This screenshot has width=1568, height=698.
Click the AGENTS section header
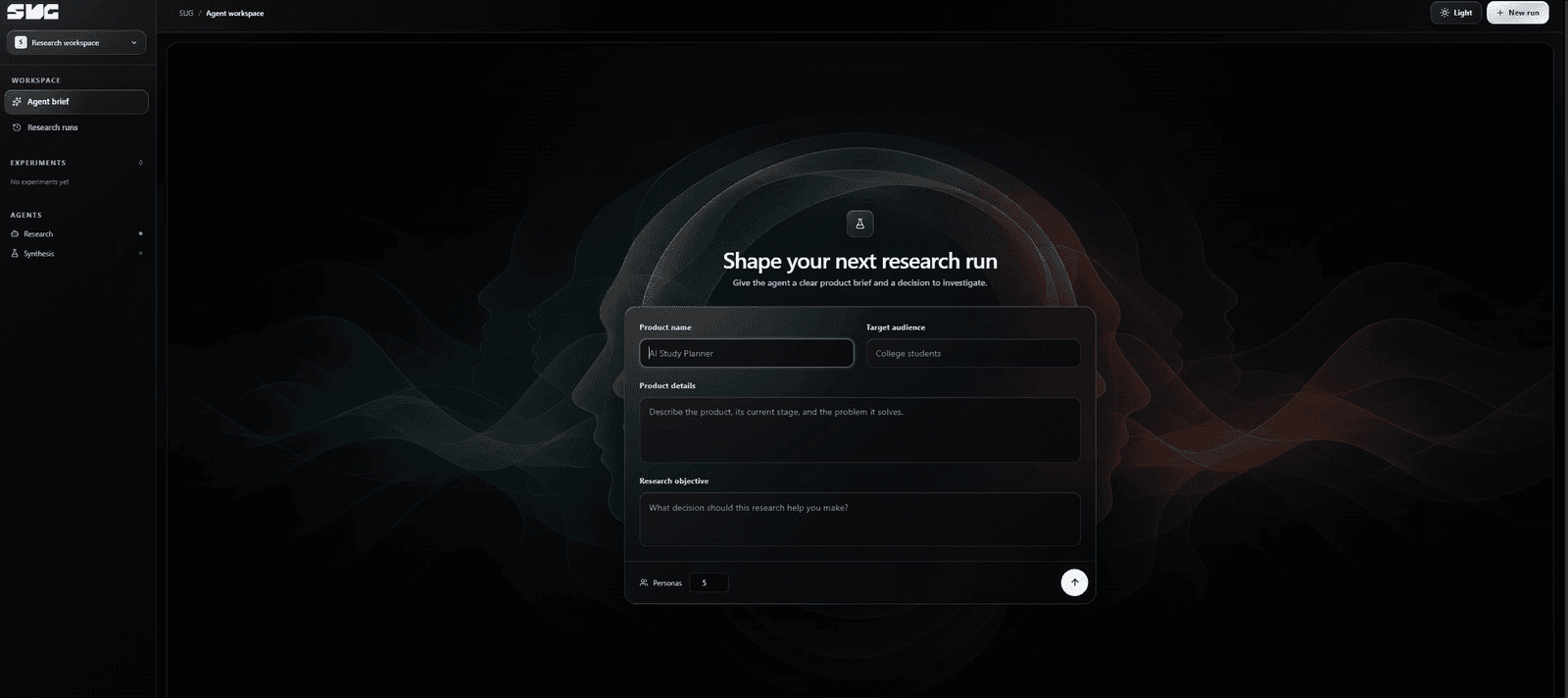pyautogui.click(x=26, y=215)
